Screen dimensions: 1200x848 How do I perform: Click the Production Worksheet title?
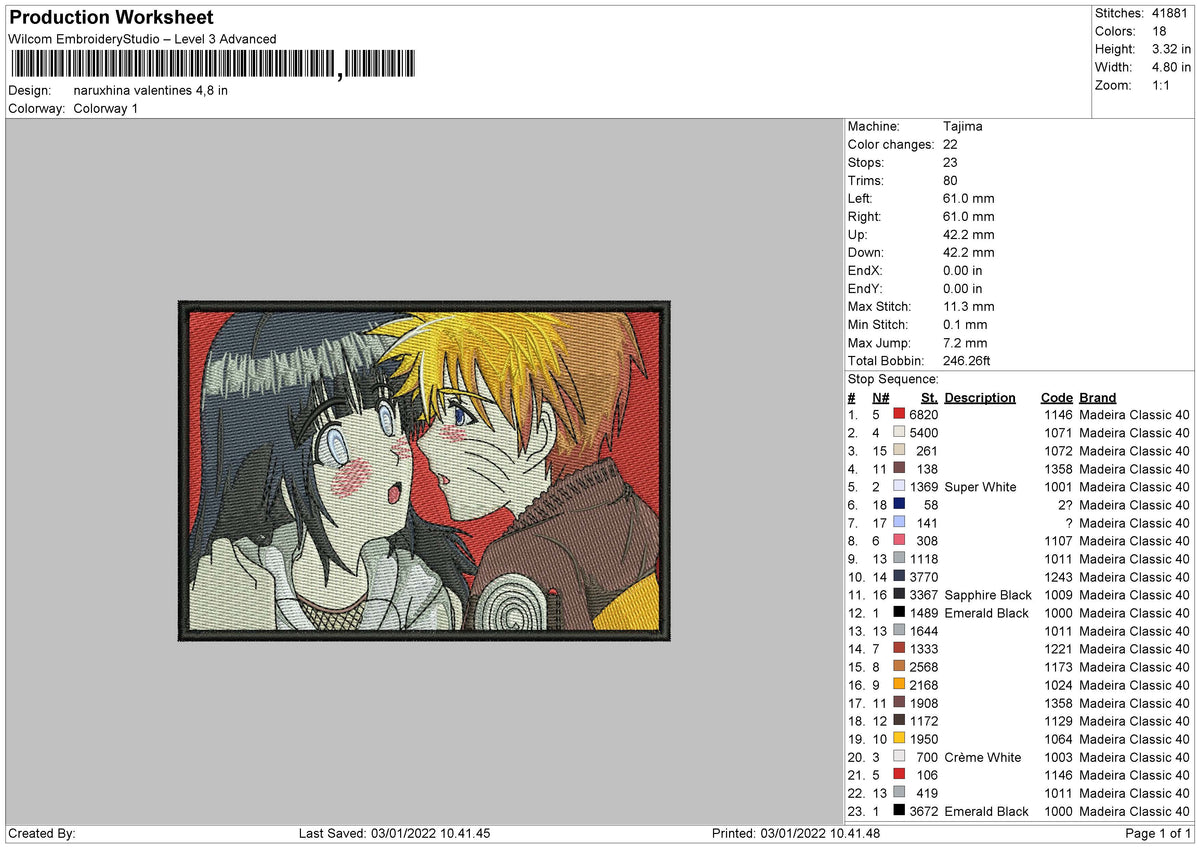tap(111, 18)
